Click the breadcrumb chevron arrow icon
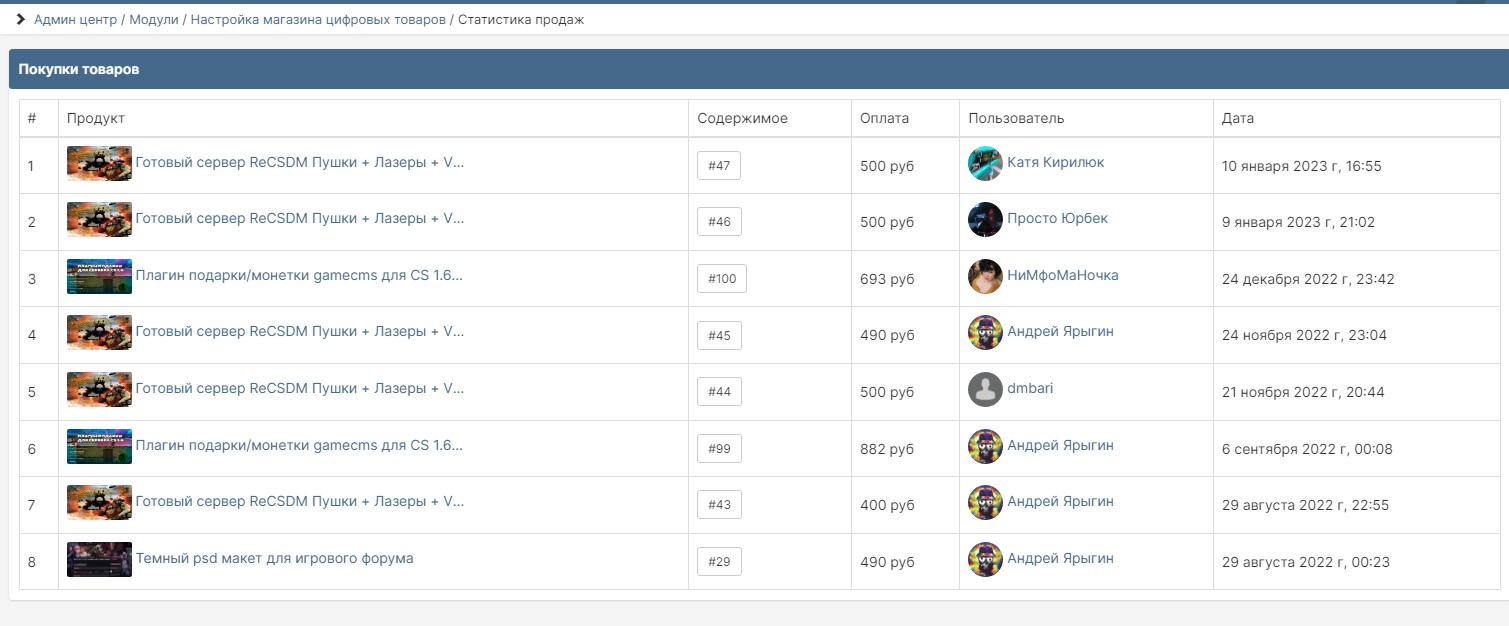Image resolution: width=1509 pixels, height=626 pixels. (20, 20)
